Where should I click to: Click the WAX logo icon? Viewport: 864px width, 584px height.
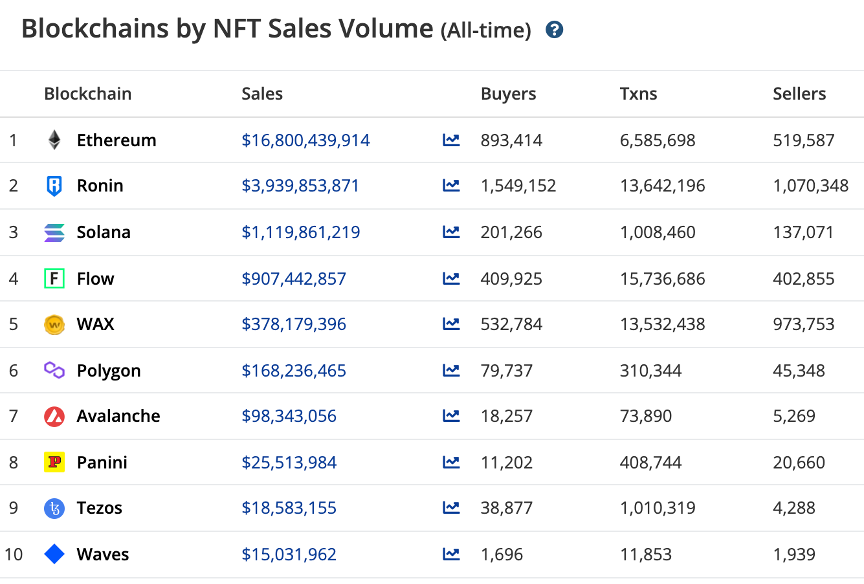(x=54, y=324)
